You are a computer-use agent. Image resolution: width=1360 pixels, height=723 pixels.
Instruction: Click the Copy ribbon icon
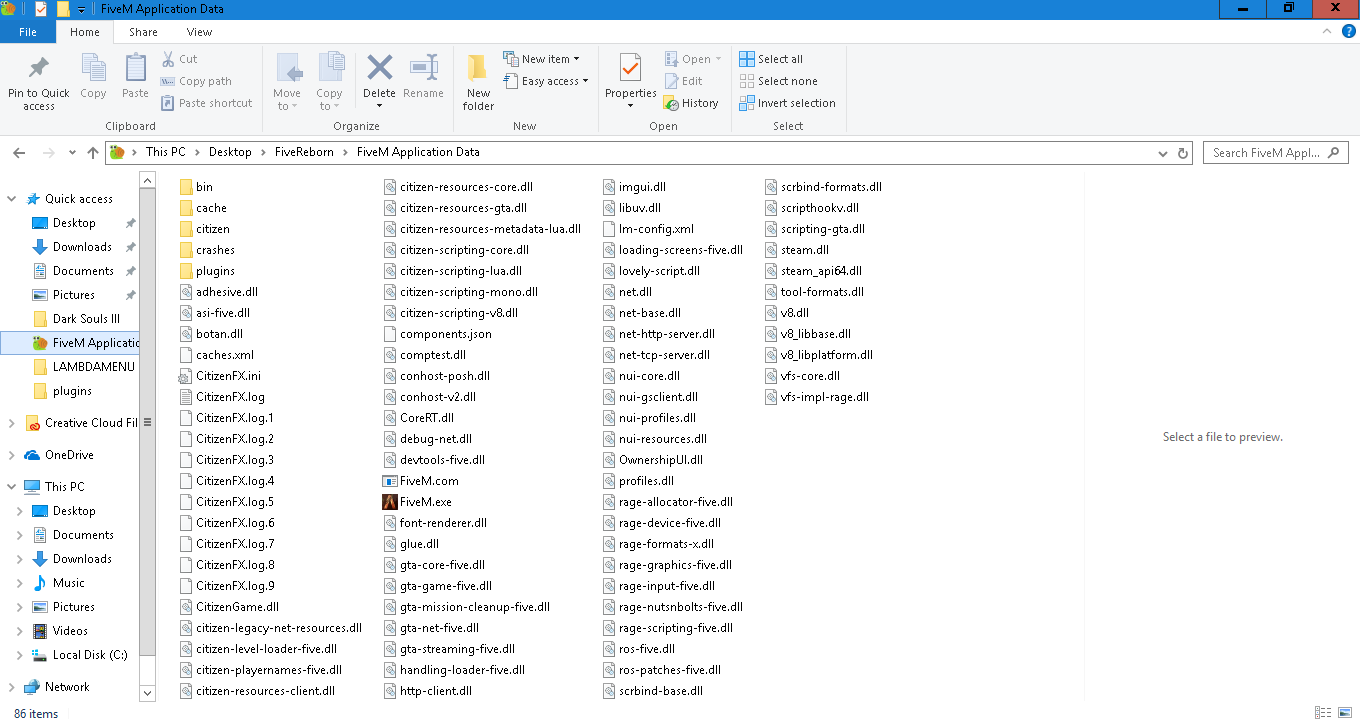93,69
